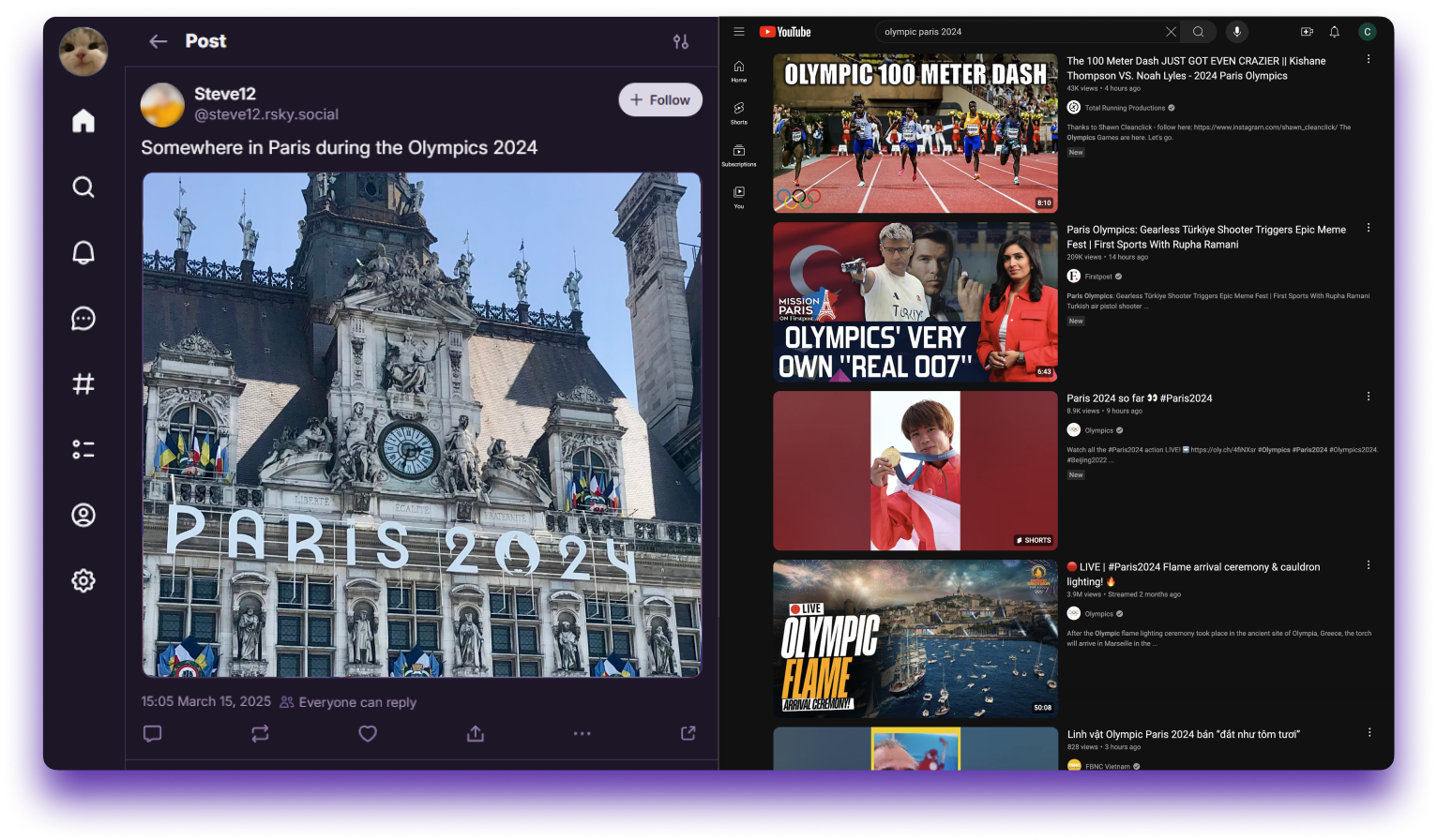Repost the Steve12 post
The height and width of the screenshot is (840, 1437).
[x=260, y=733]
